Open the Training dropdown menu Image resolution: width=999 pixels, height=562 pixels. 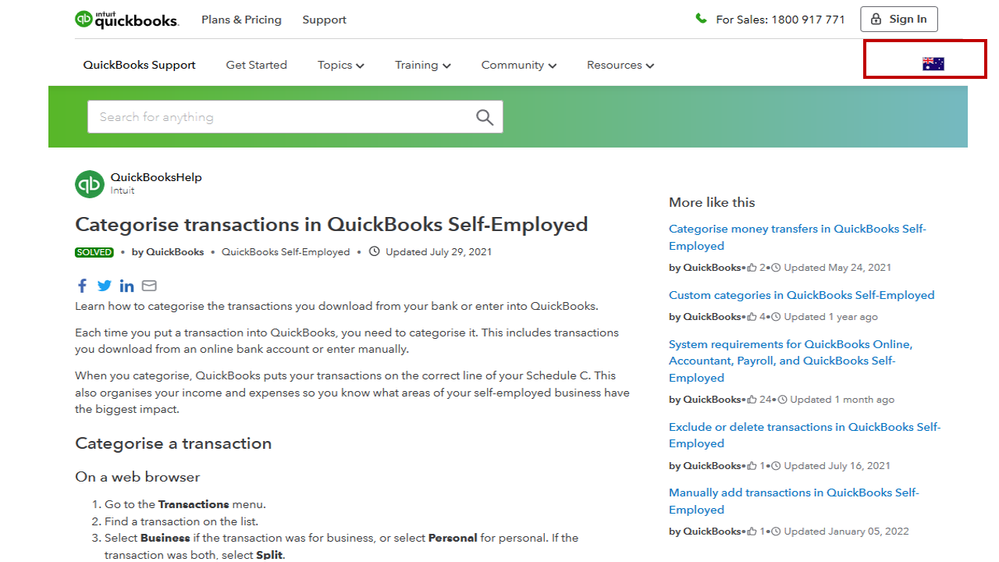(x=422, y=65)
